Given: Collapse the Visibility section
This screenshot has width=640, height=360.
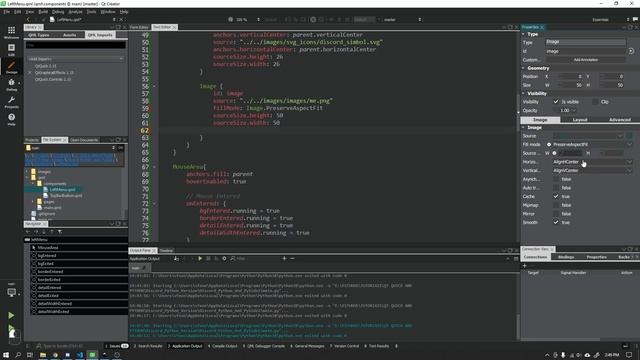Looking at the screenshot, I should 524,93.
